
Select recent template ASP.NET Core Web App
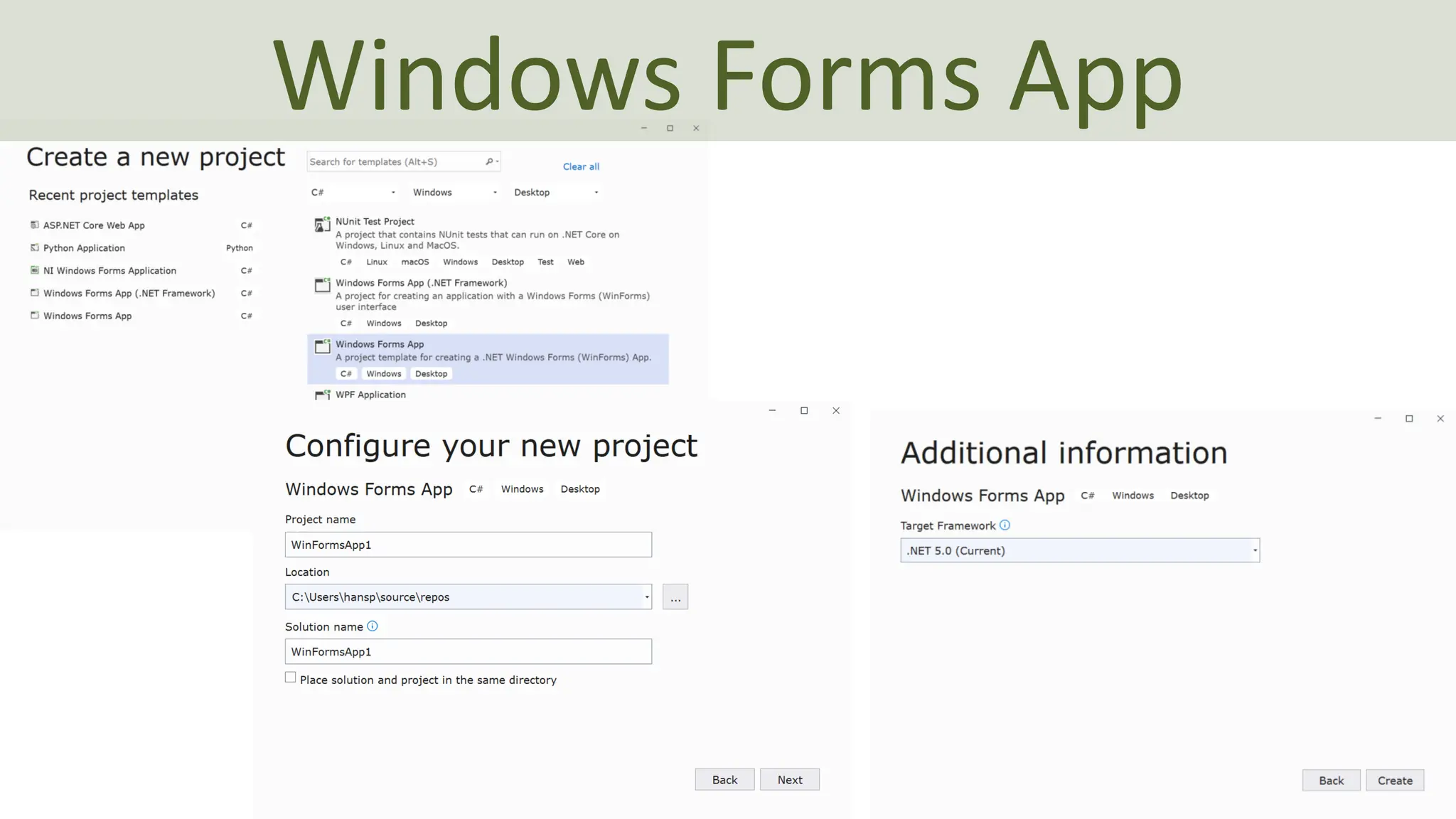click(x=142, y=225)
